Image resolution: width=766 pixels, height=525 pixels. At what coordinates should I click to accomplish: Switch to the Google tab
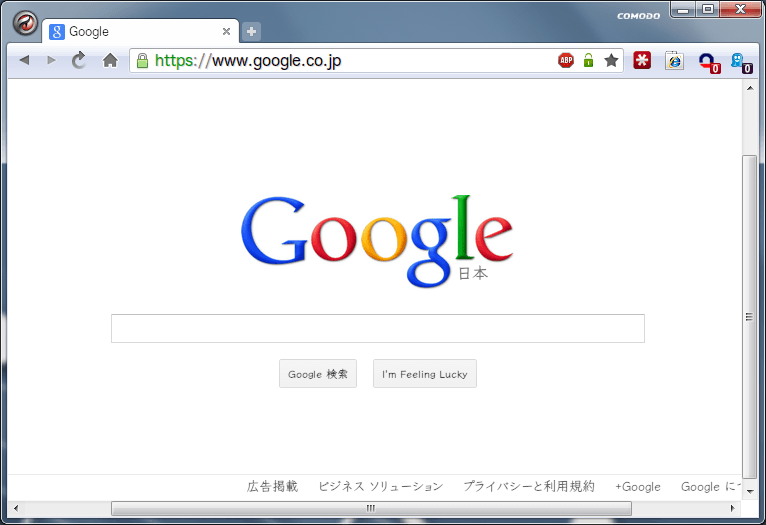(x=140, y=32)
